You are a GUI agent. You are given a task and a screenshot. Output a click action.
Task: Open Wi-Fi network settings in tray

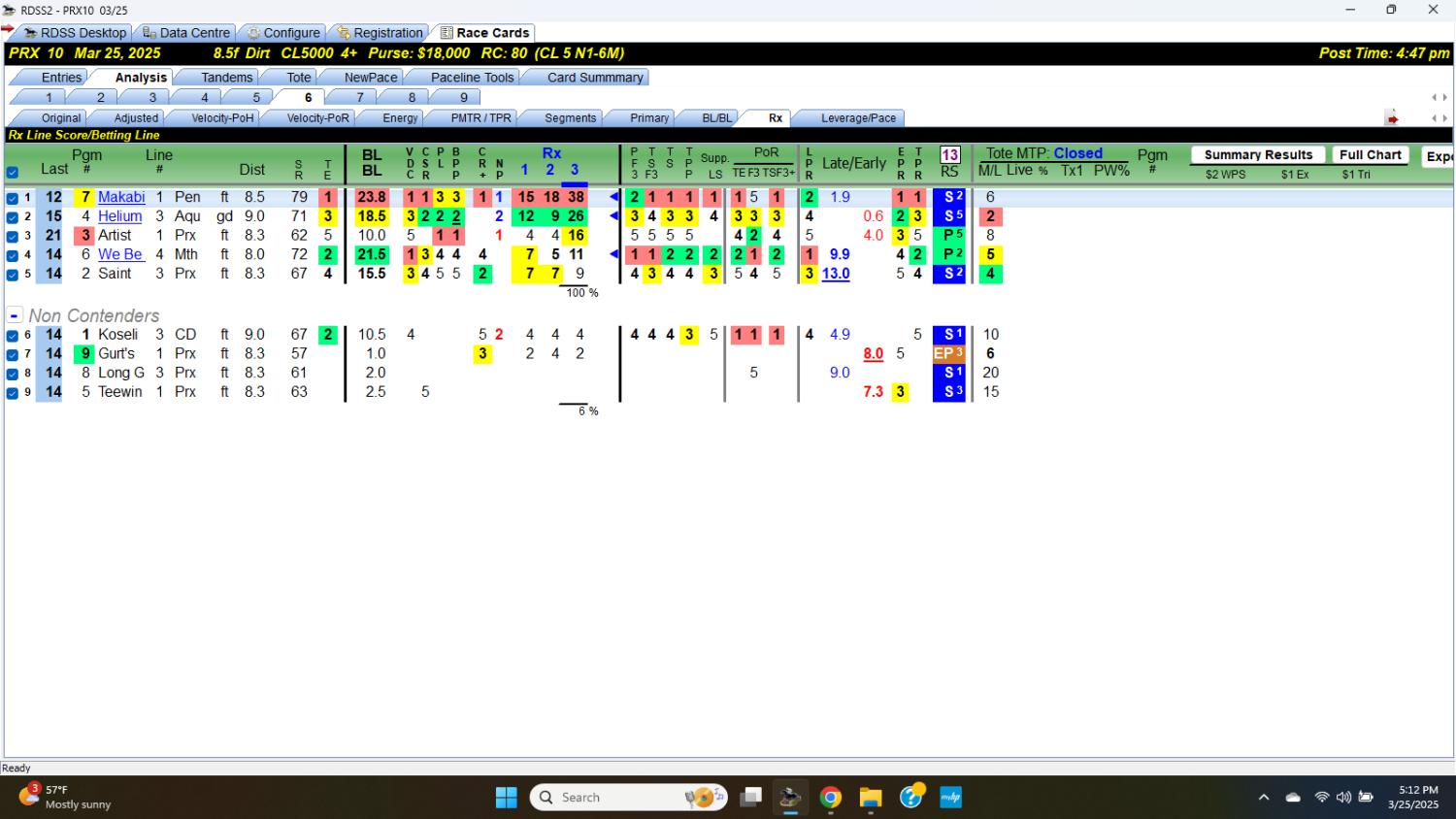[1321, 798]
